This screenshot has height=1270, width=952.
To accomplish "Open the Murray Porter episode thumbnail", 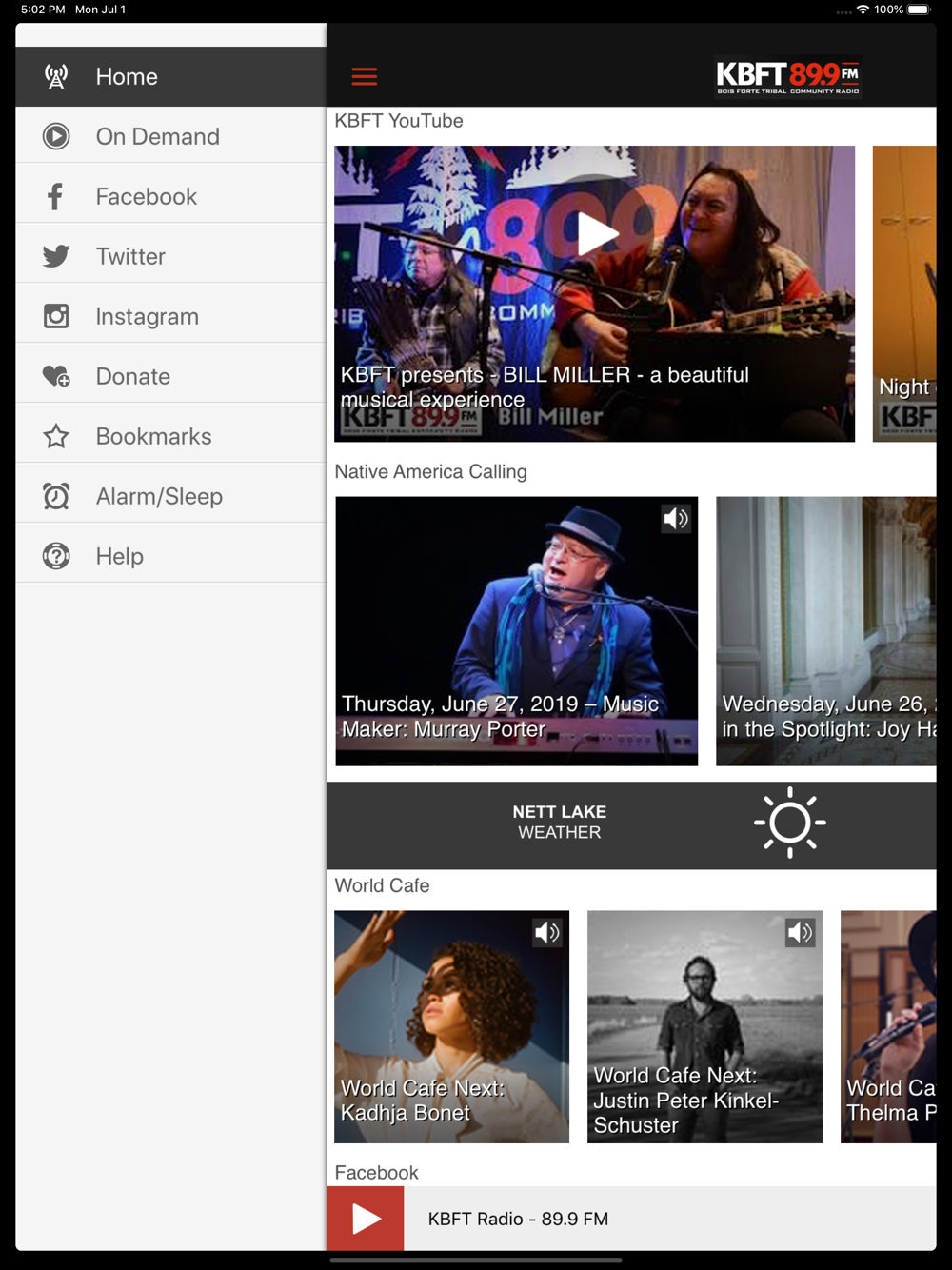I will click(x=516, y=631).
